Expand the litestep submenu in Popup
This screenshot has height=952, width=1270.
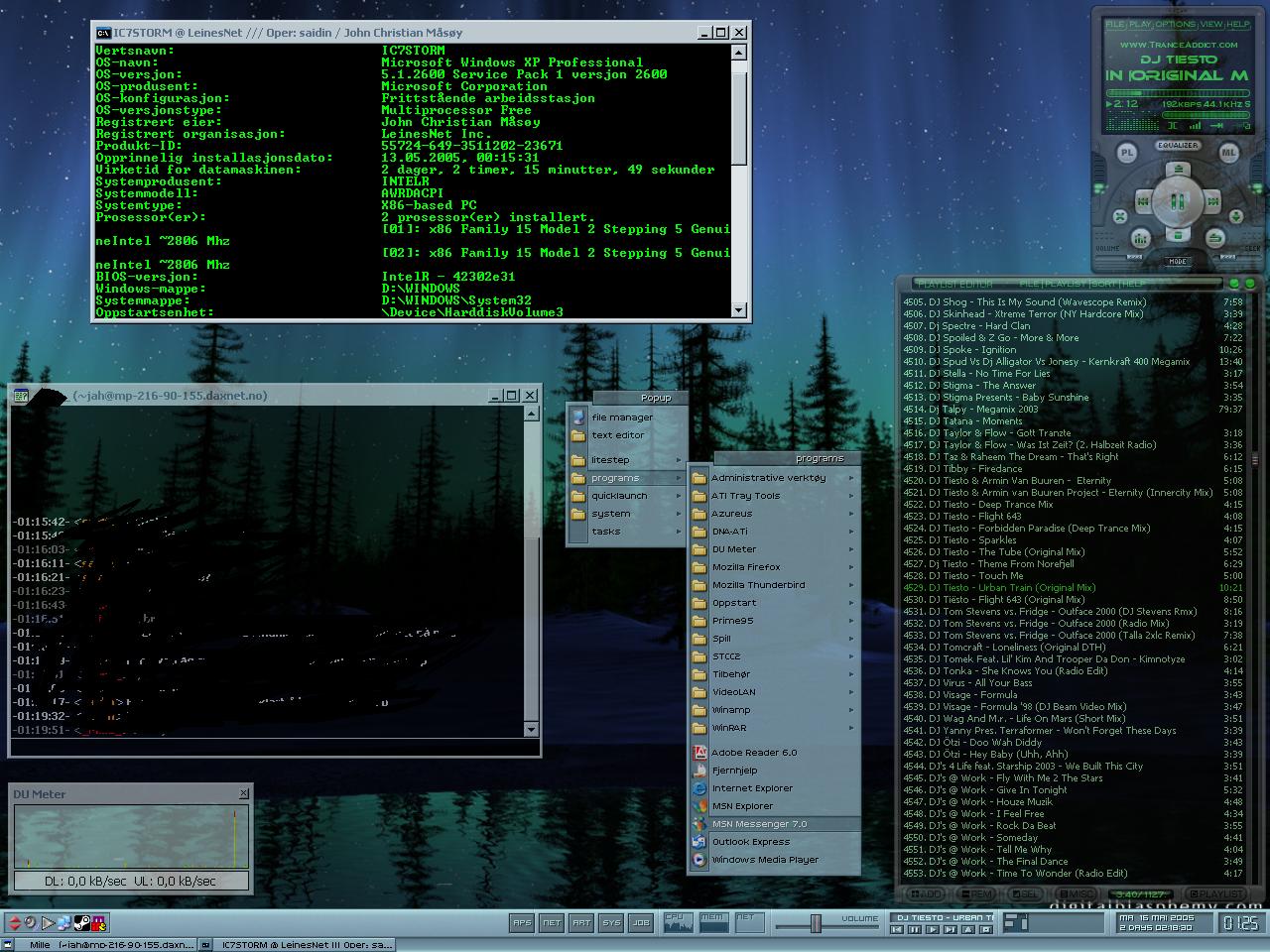(x=626, y=460)
